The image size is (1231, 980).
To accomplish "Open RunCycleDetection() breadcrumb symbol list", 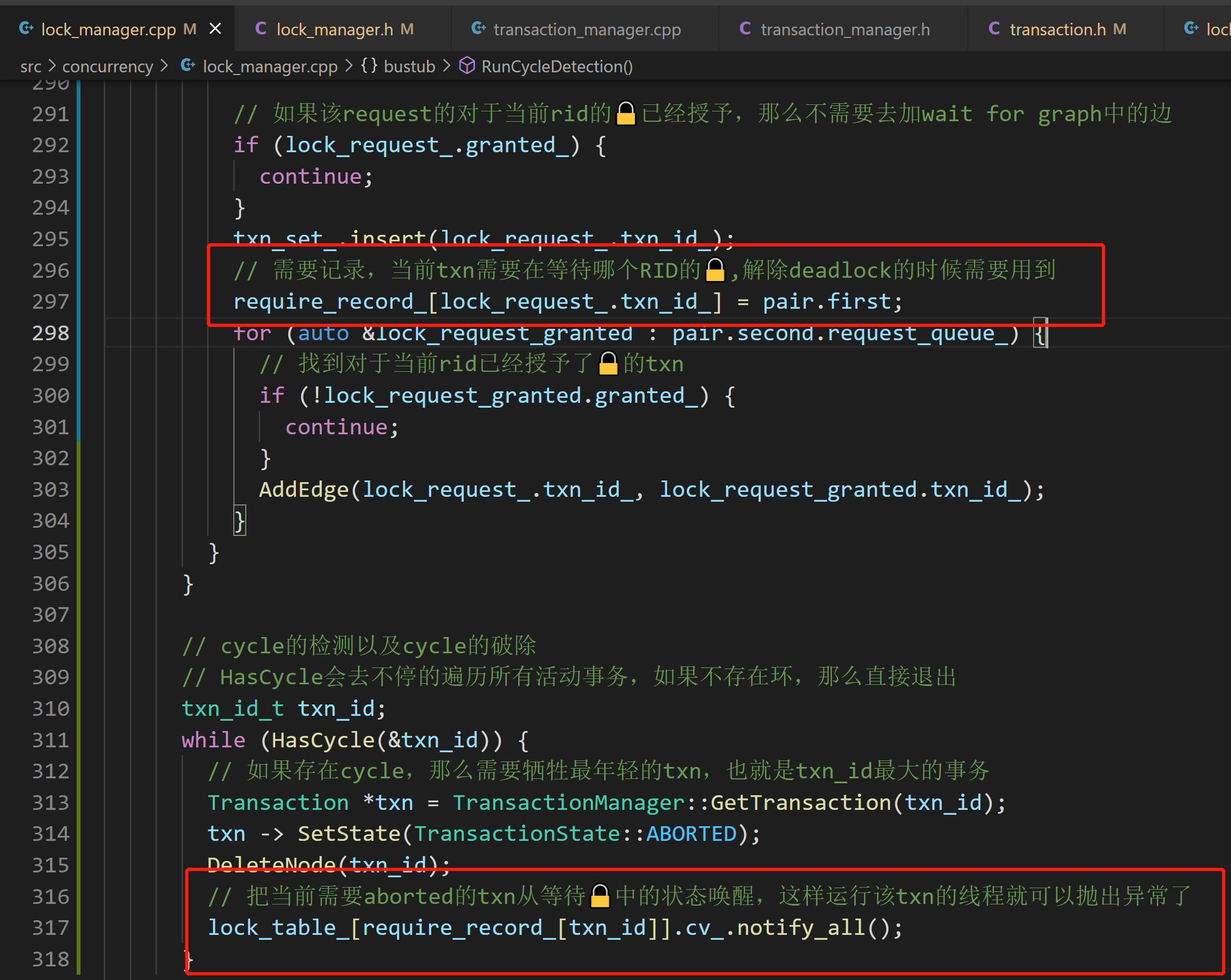I will pyautogui.click(x=557, y=67).
